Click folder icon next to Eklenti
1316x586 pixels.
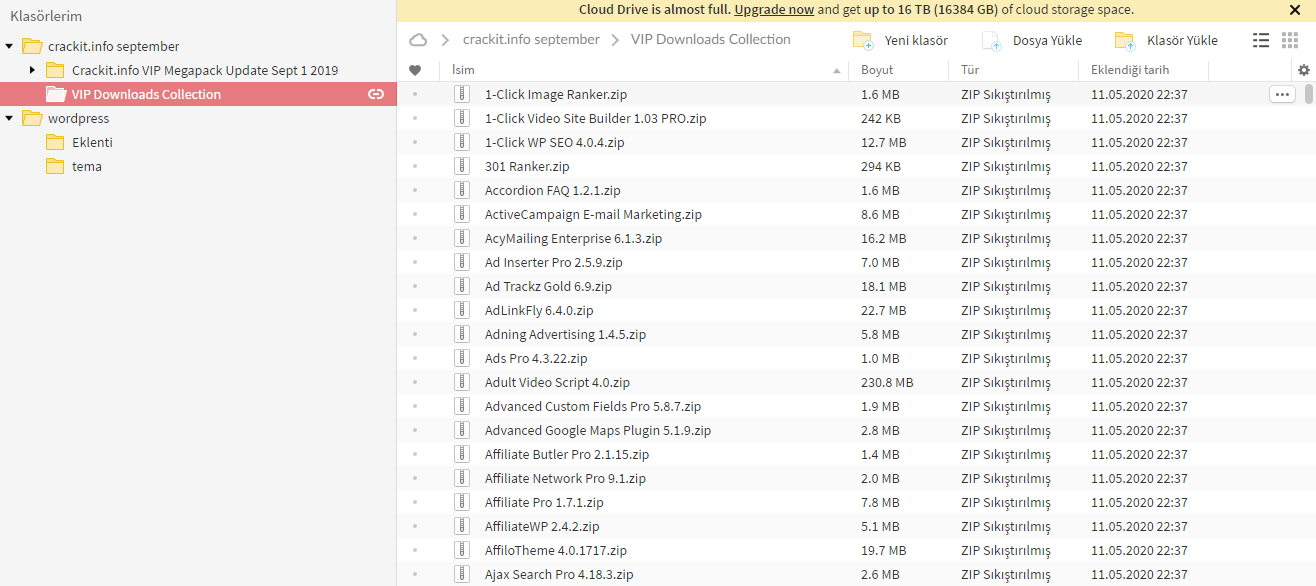click(55, 142)
